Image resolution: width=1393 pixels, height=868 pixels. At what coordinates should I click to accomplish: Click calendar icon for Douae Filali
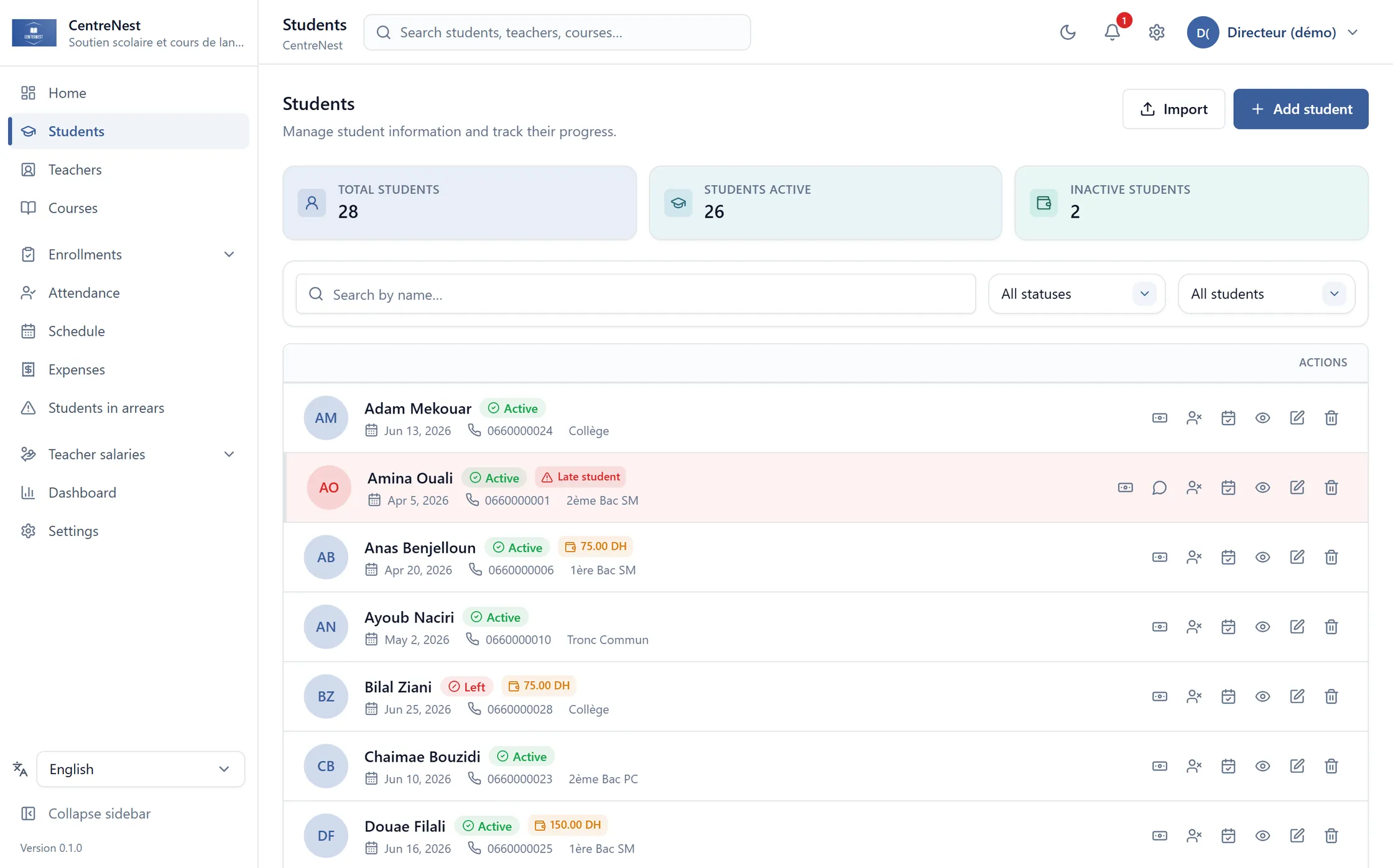1228,836
